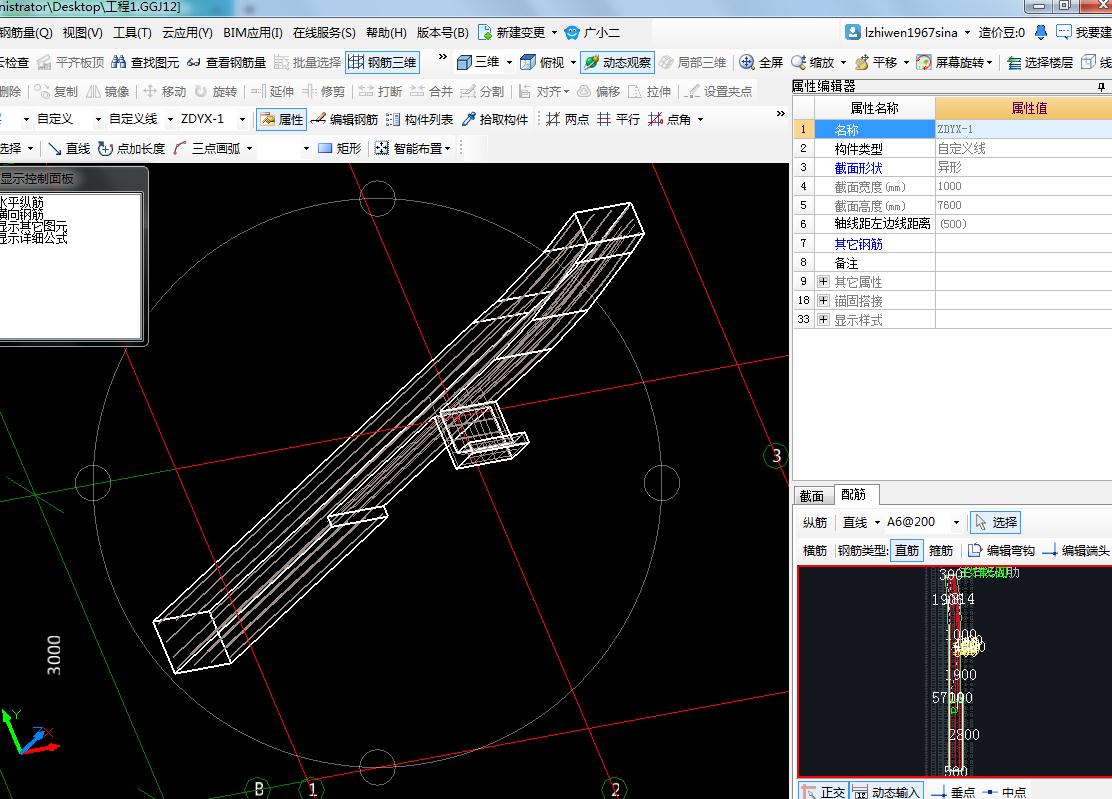Open 智能布置 tool
1112x799 pixels.
coord(409,148)
